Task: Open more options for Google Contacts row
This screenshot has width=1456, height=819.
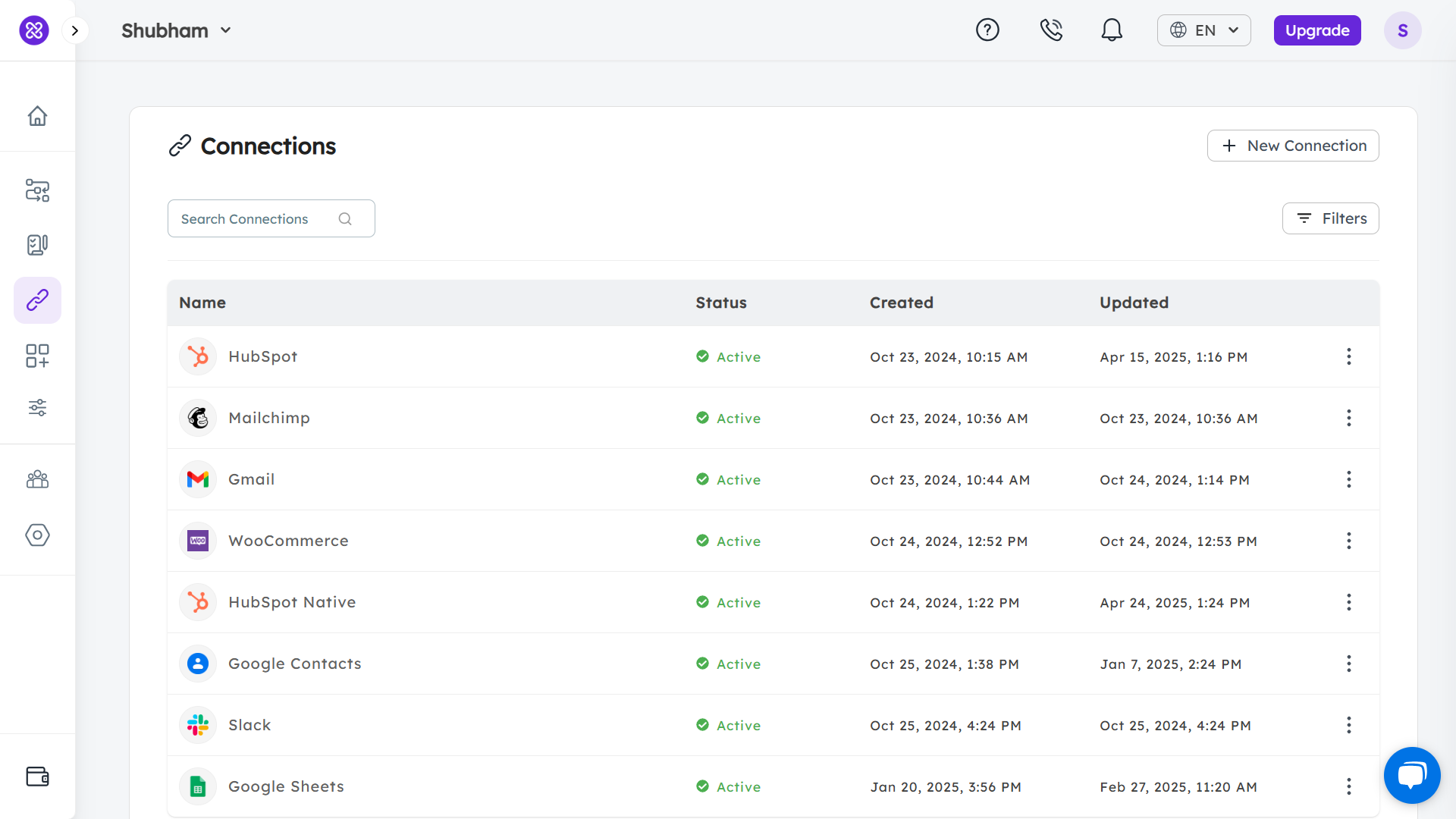Action: (1348, 664)
